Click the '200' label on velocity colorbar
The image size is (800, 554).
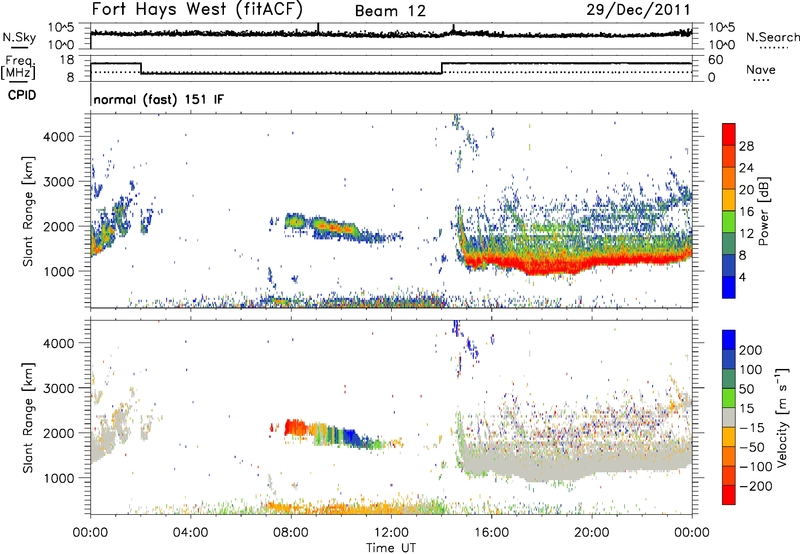tap(751, 350)
